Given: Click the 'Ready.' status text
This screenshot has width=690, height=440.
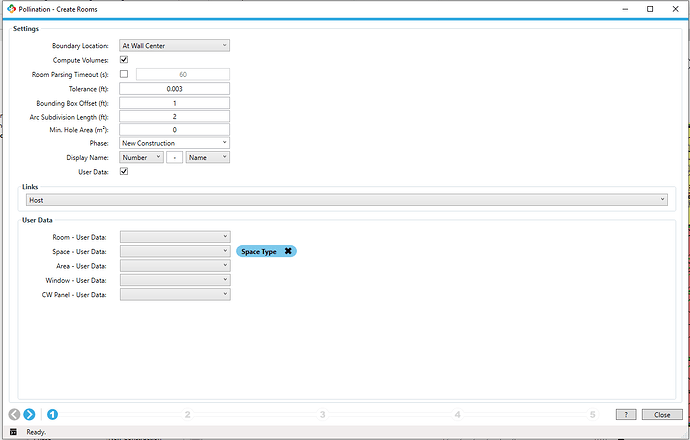Looking at the screenshot, I should pos(36,432).
